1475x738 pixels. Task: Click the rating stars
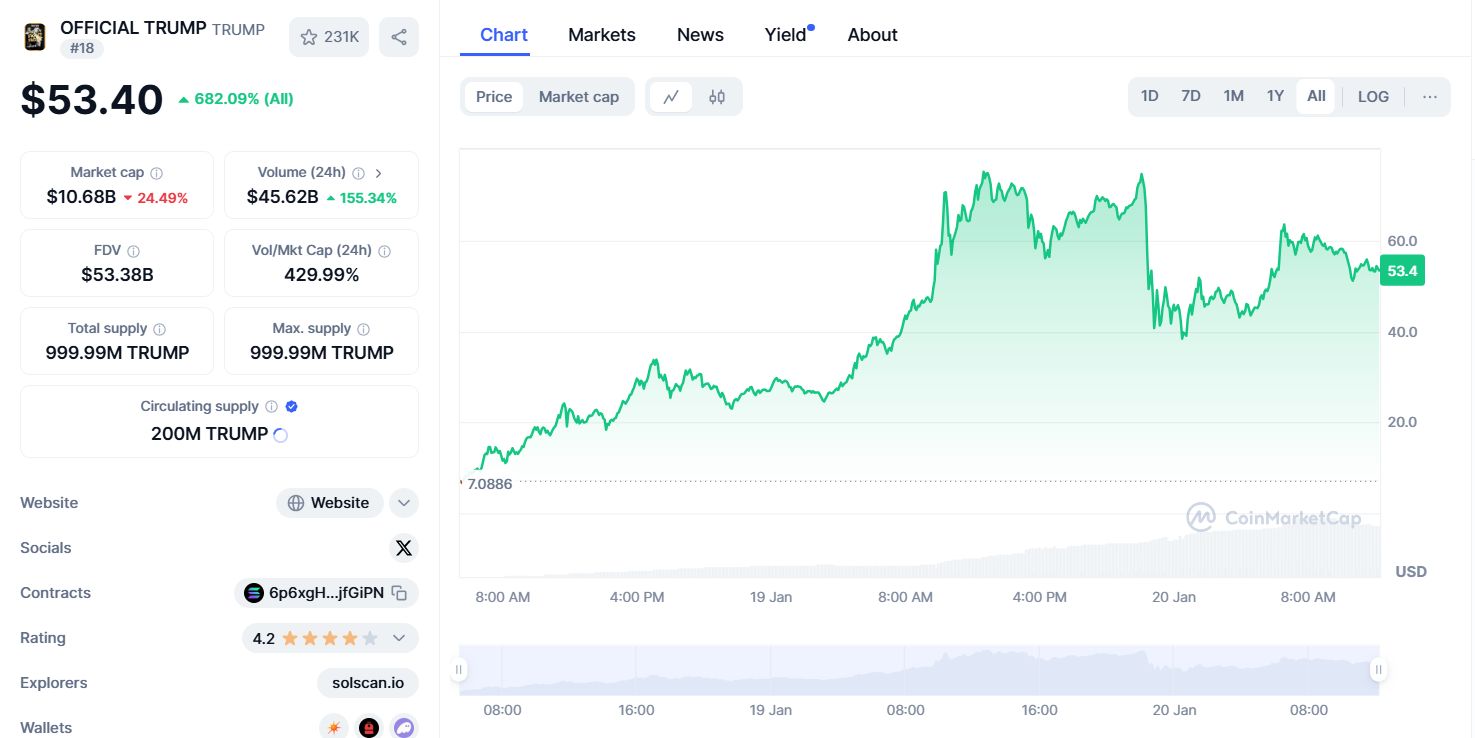(330, 638)
